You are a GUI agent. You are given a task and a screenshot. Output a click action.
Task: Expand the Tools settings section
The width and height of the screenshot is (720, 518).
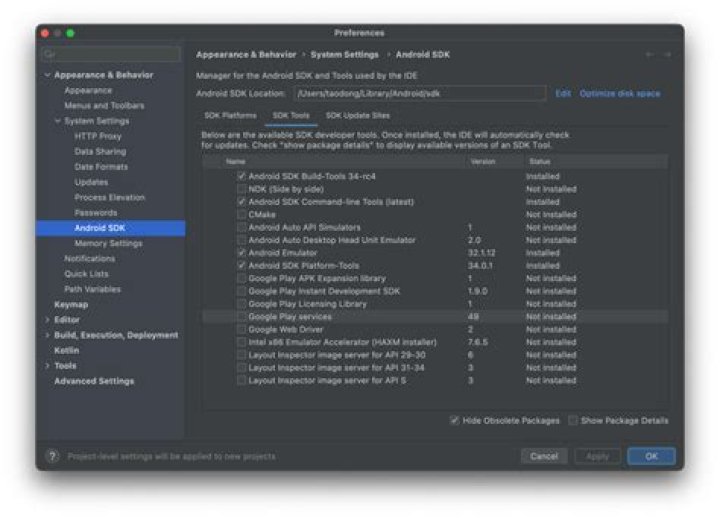pos(47,366)
